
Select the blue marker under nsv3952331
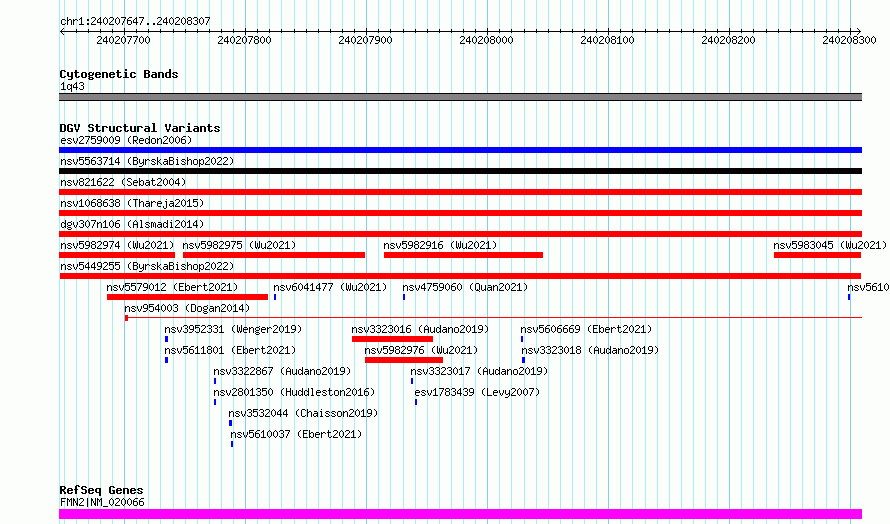pyautogui.click(x=166, y=339)
